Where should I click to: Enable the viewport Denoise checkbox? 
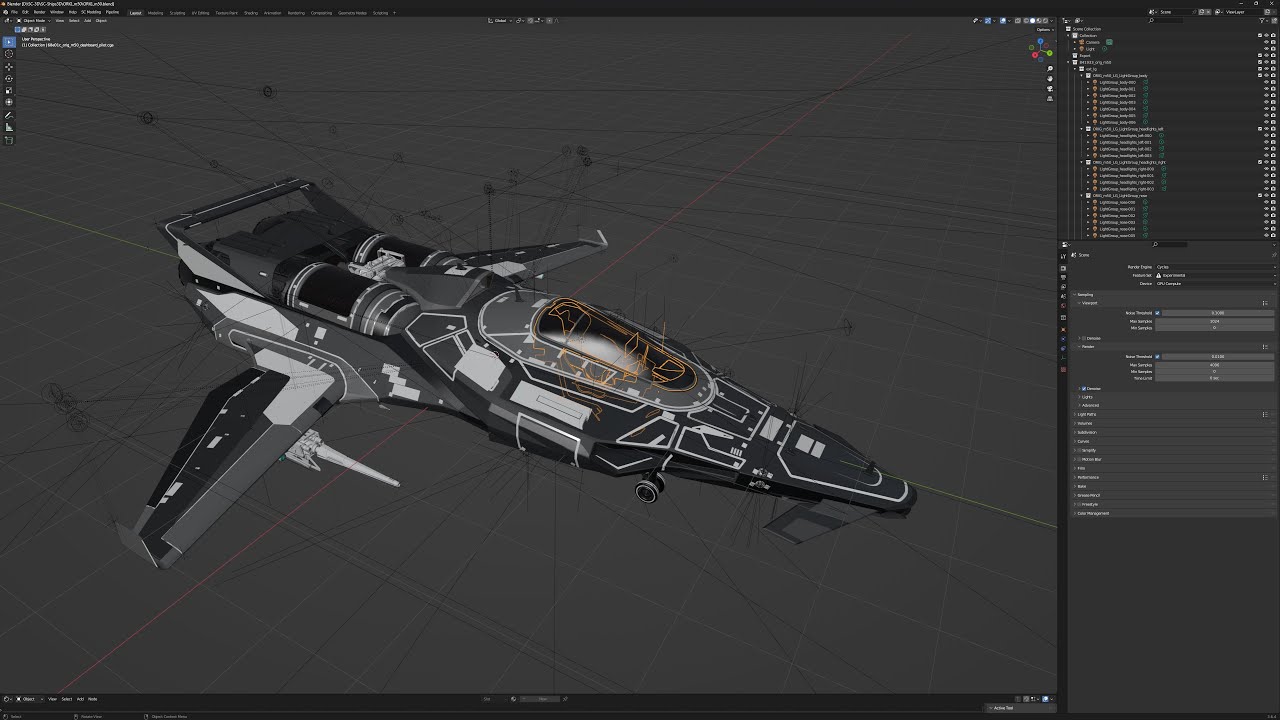pos(1084,338)
